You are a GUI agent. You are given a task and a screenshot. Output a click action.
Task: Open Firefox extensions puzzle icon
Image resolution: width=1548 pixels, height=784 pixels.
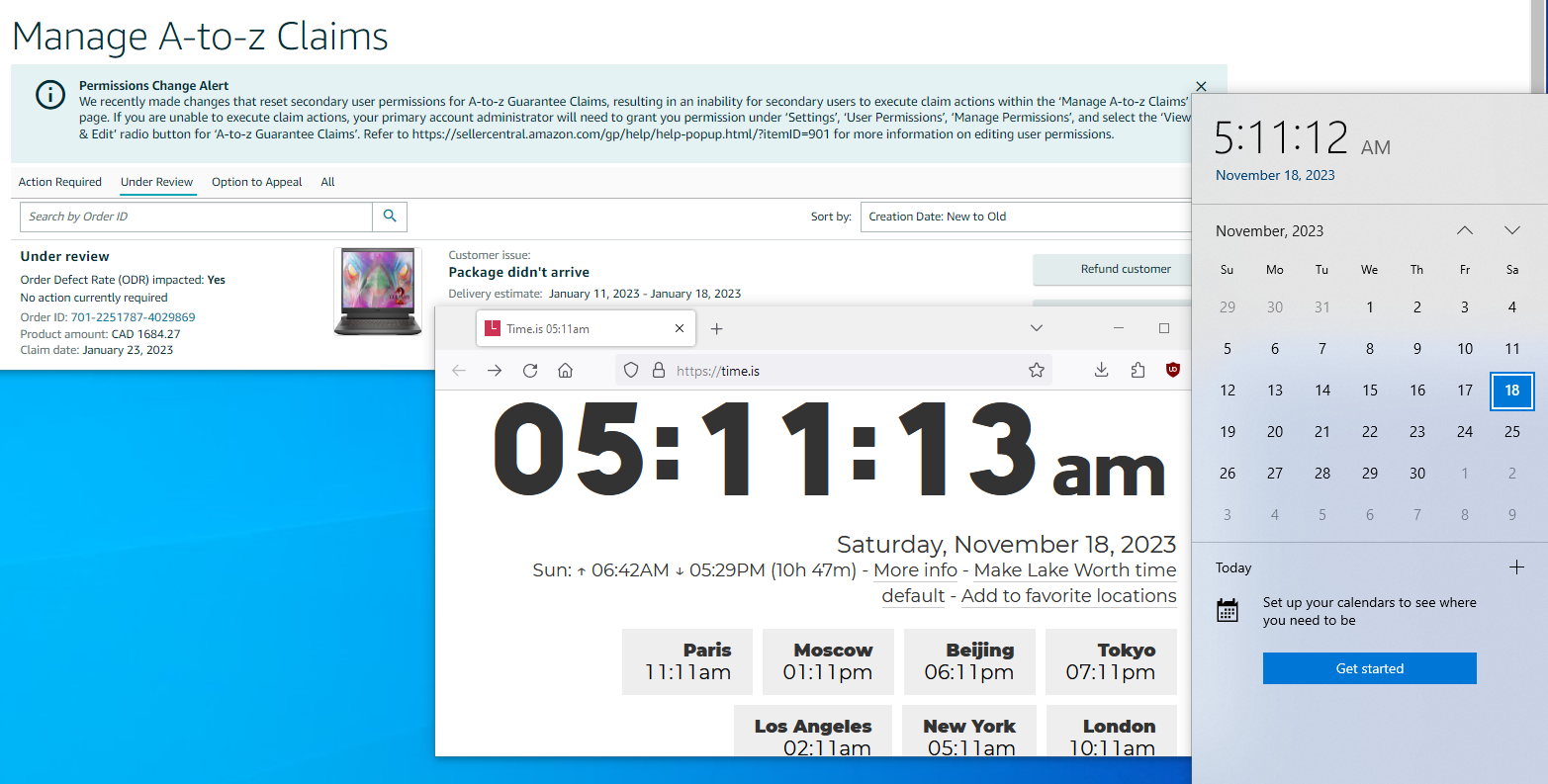click(x=1138, y=370)
